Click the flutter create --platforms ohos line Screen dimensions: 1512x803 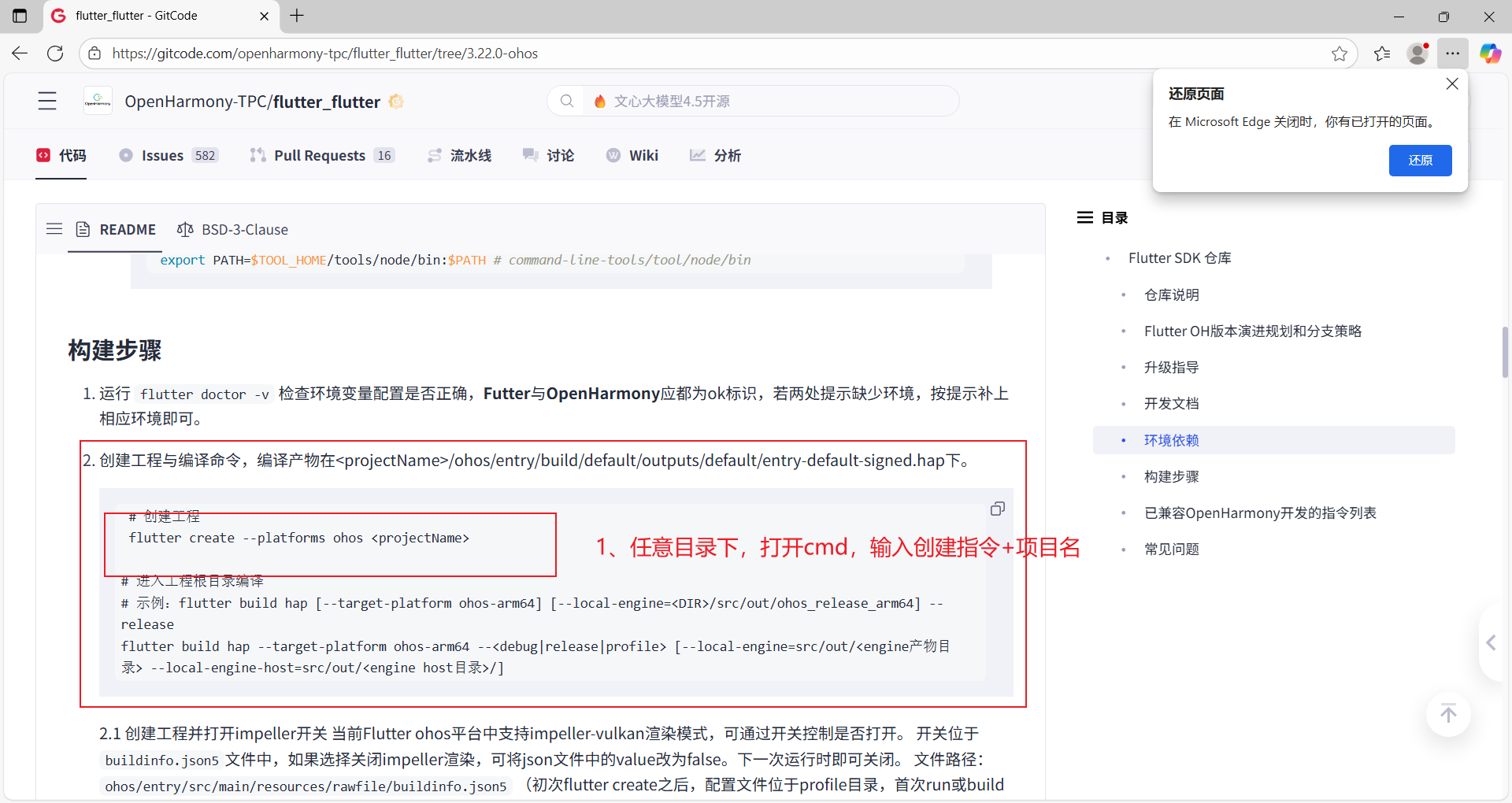tap(298, 538)
